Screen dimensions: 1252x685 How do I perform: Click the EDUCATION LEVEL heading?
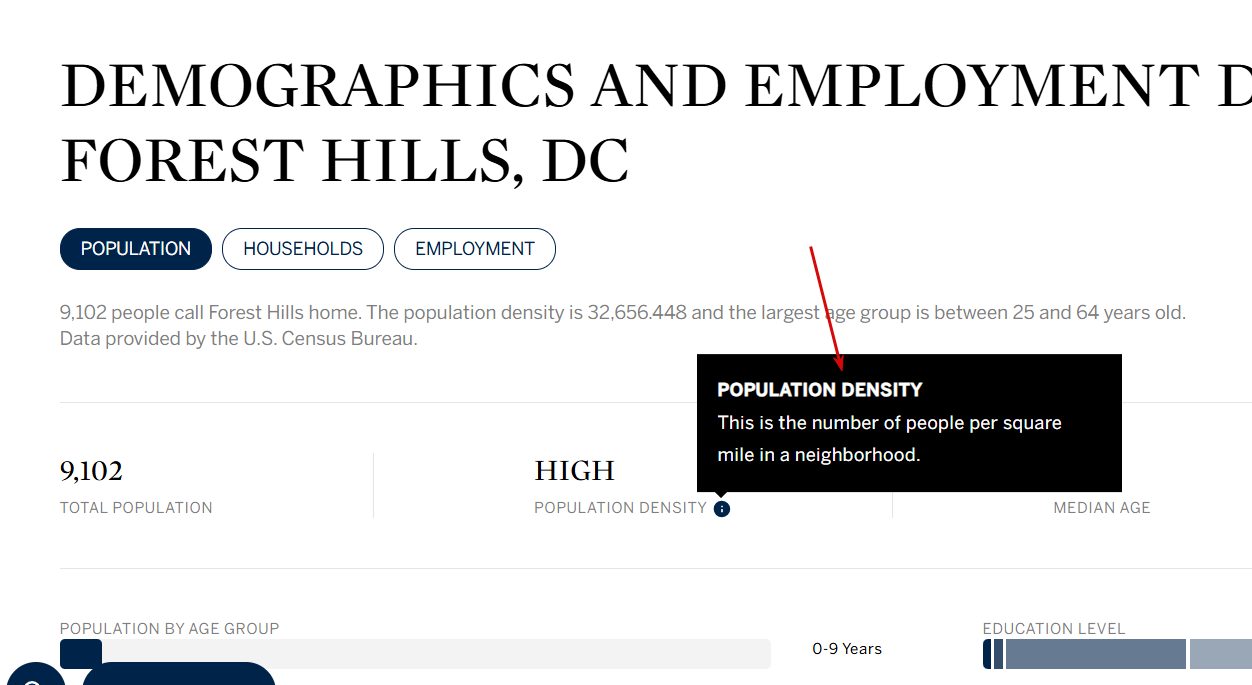pyautogui.click(x=1054, y=629)
